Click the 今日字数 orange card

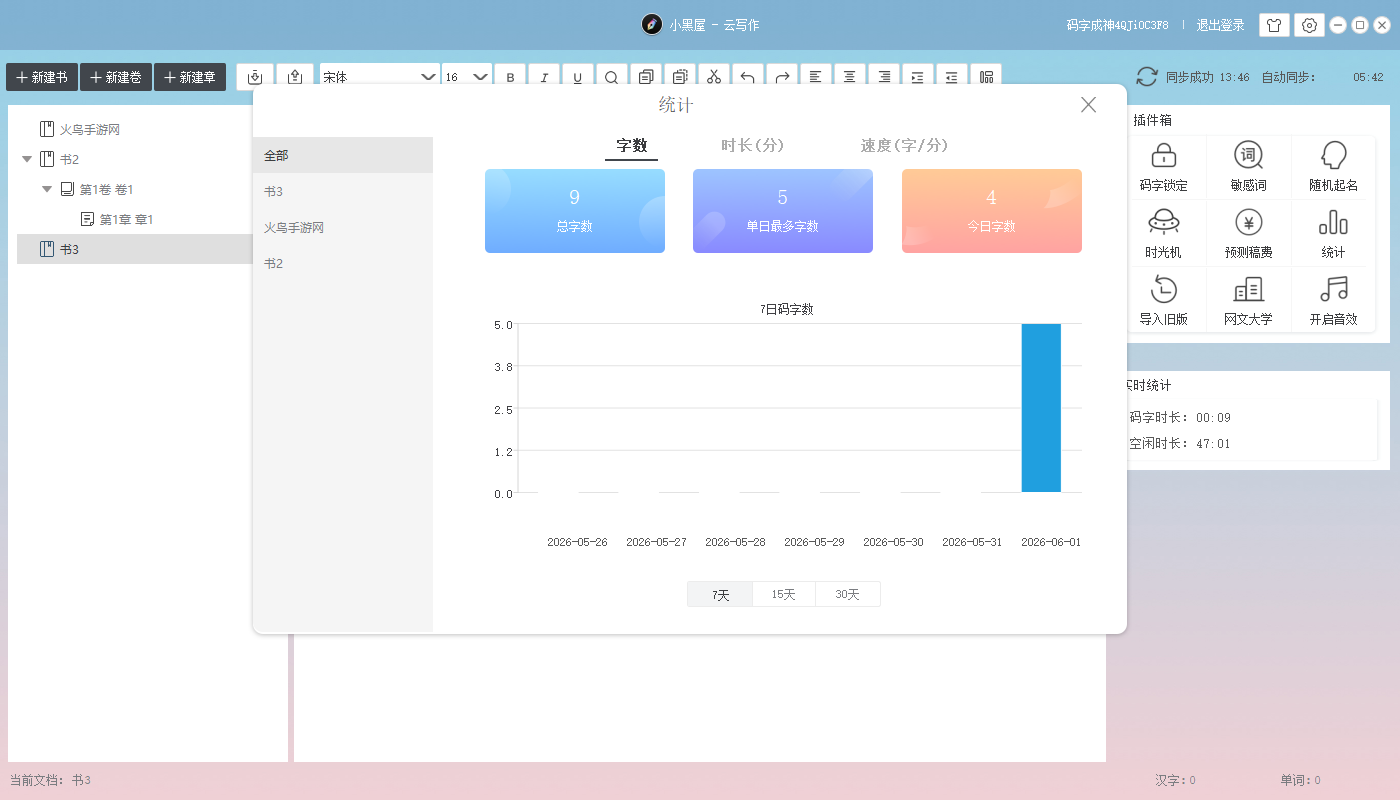(992, 211)
